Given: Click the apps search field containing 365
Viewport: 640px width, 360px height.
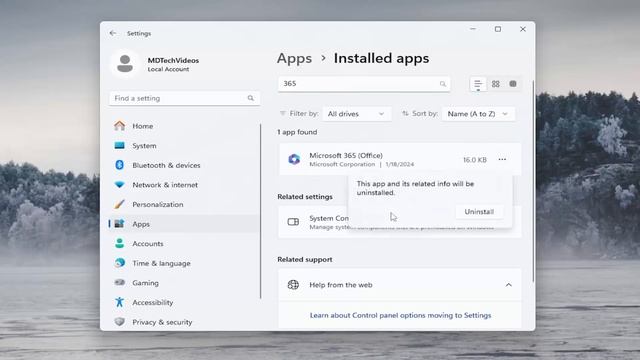Looking at the screenshot, I should 364,84.
